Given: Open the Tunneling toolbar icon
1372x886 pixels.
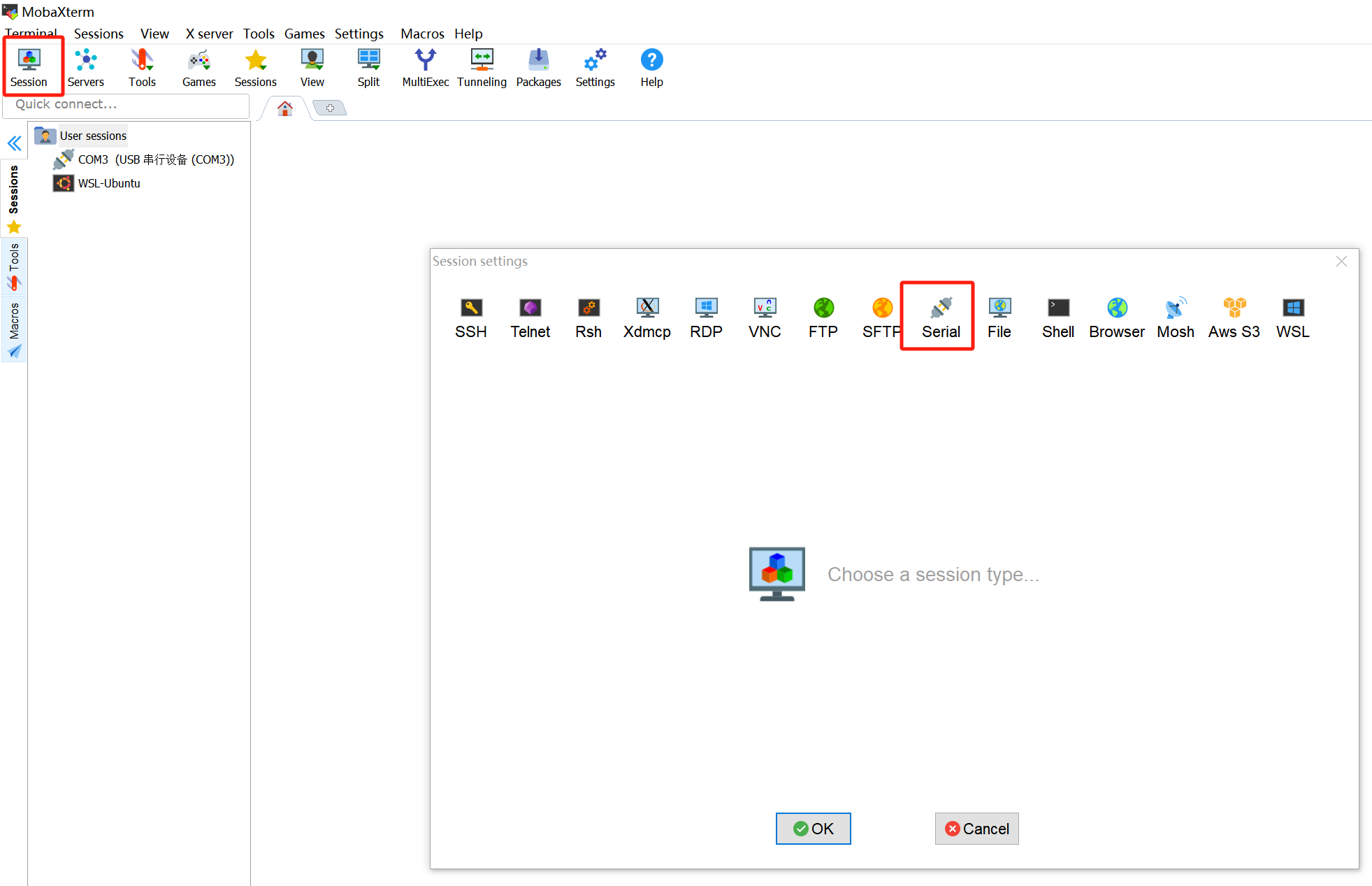Looking at the screenshot, I should point(482,68).
